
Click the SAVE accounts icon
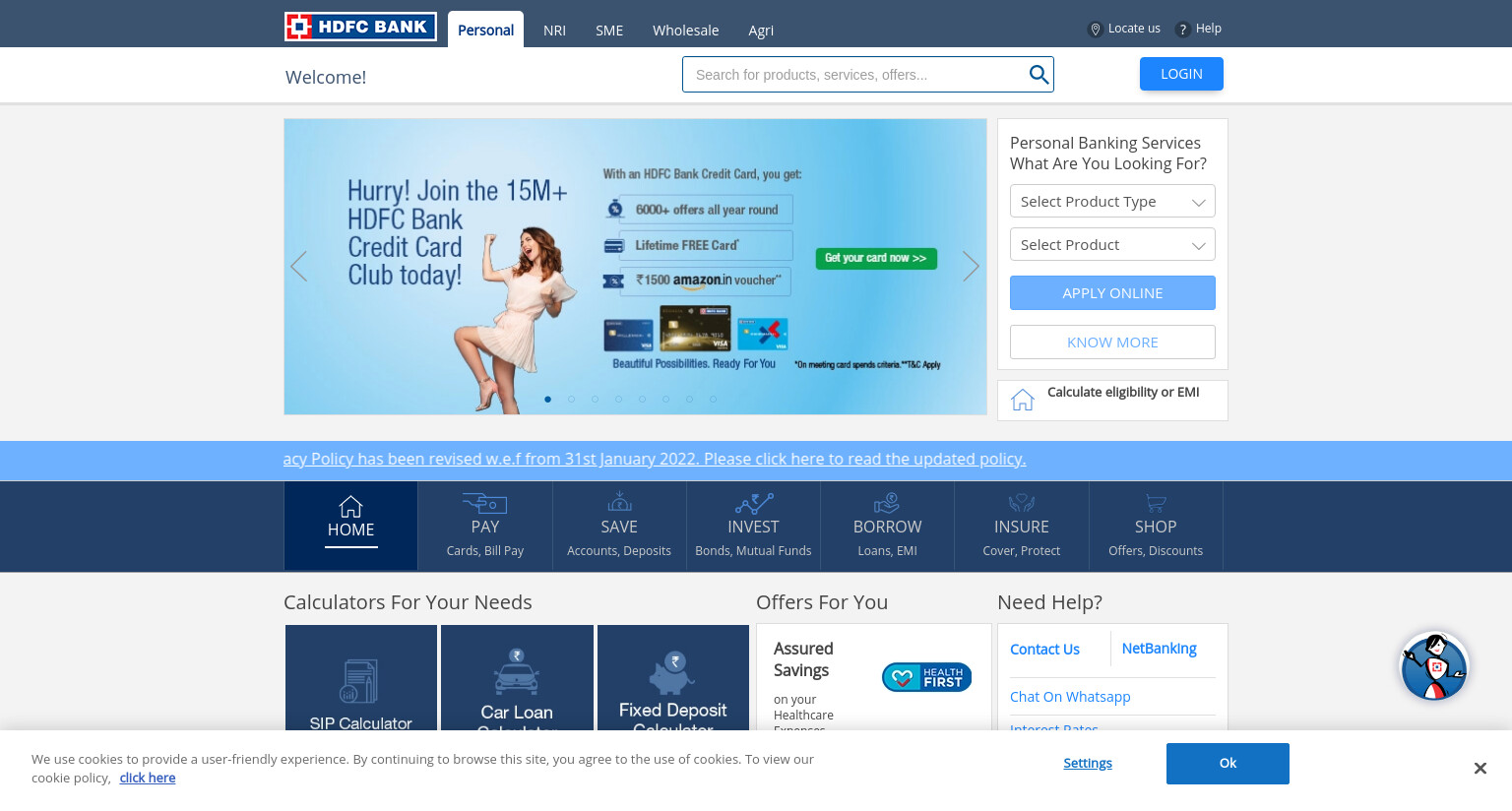(x=619, y=502)
